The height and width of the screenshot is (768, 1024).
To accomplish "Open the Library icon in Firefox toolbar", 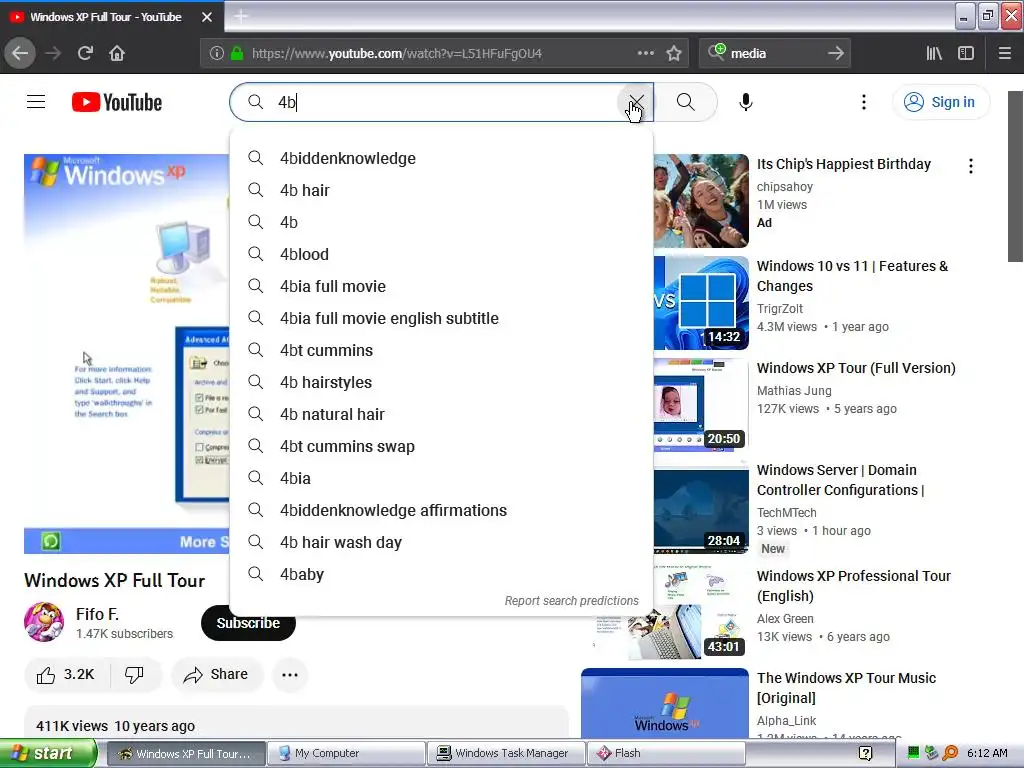I will tap(935, 54).
